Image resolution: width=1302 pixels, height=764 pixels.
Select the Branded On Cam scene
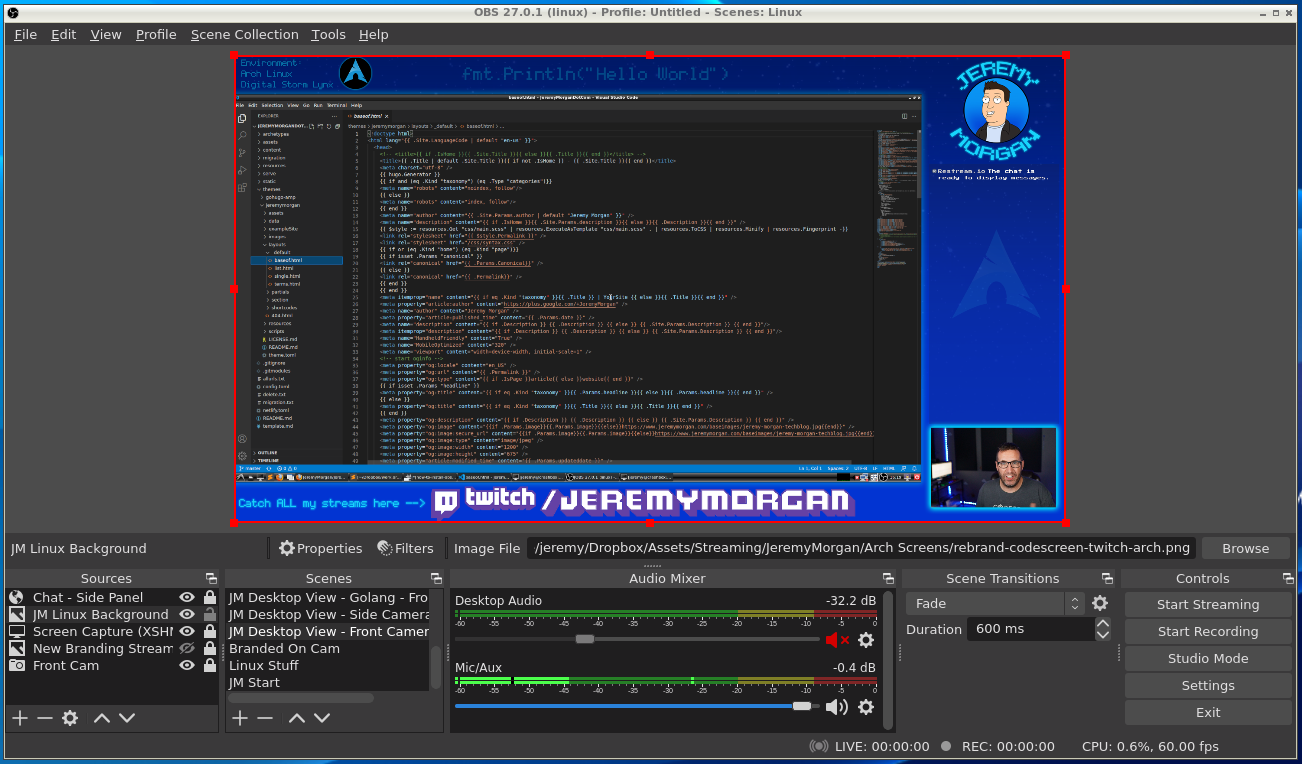coord(284,648)
